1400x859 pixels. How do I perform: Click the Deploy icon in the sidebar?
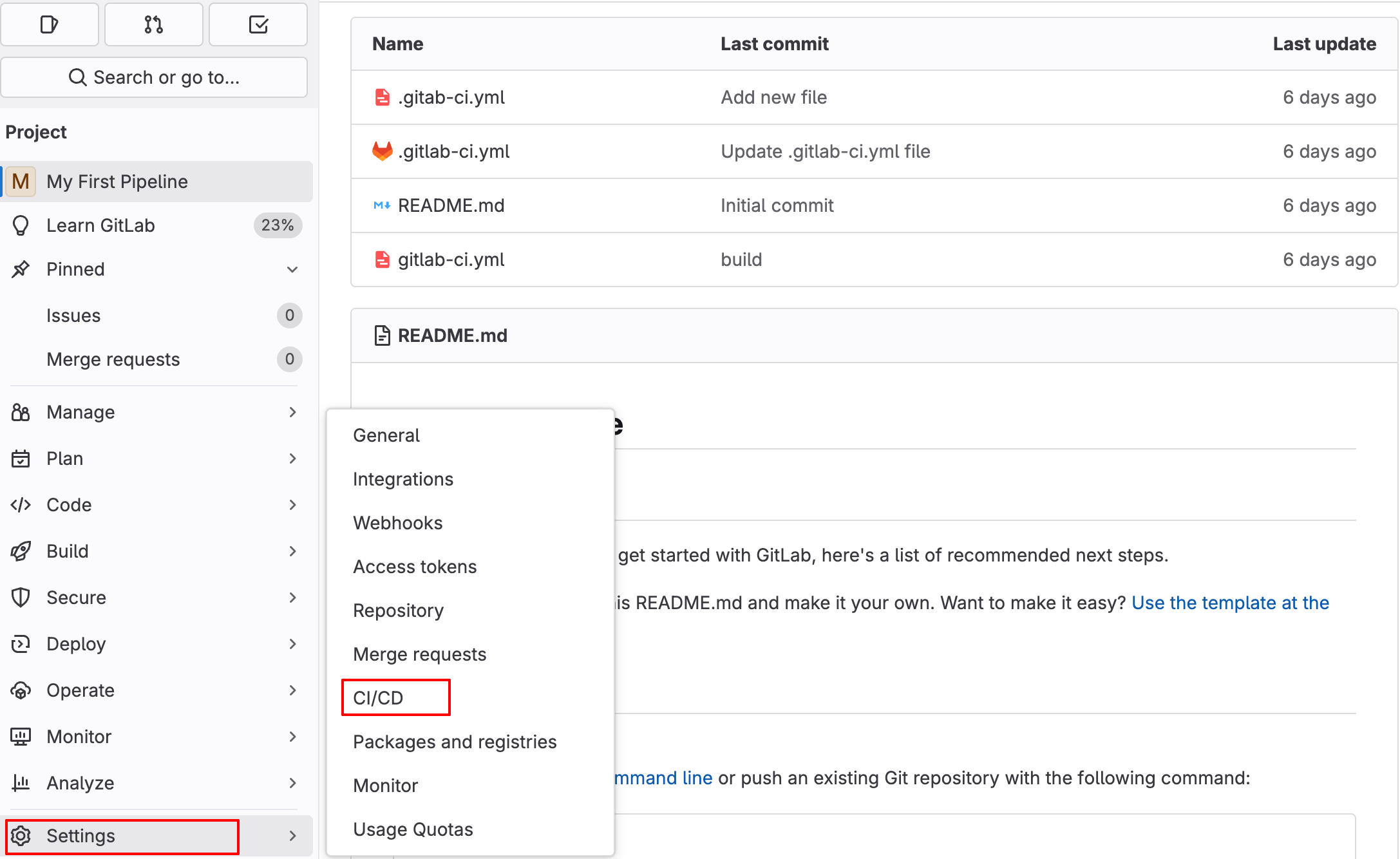pos(21,644)
